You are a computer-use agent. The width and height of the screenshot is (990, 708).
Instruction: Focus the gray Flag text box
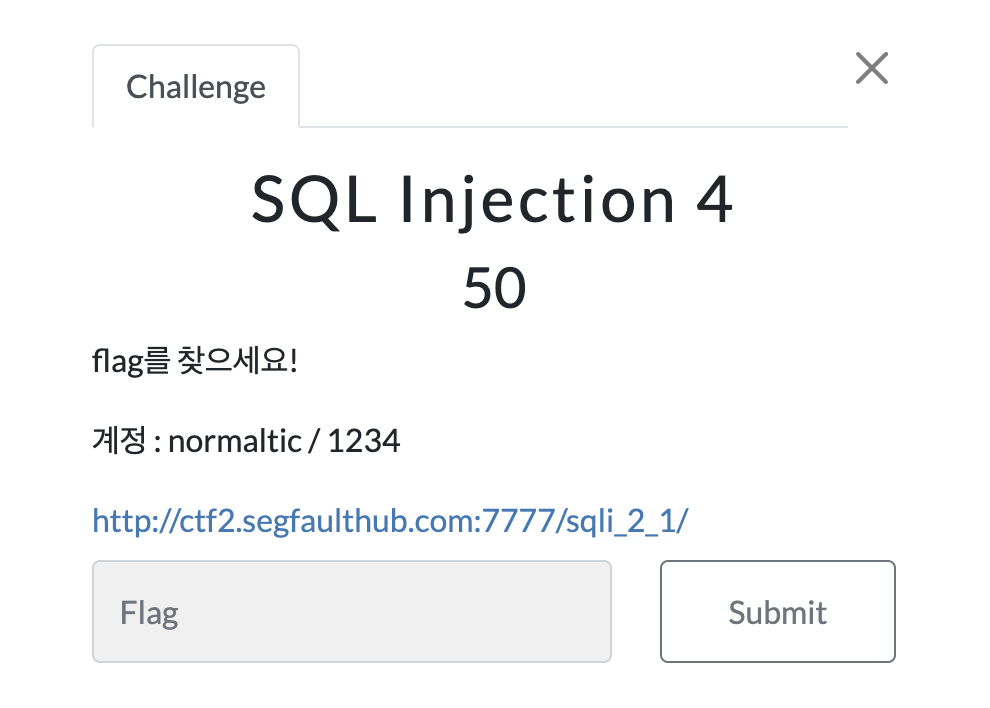click(352, 611)
